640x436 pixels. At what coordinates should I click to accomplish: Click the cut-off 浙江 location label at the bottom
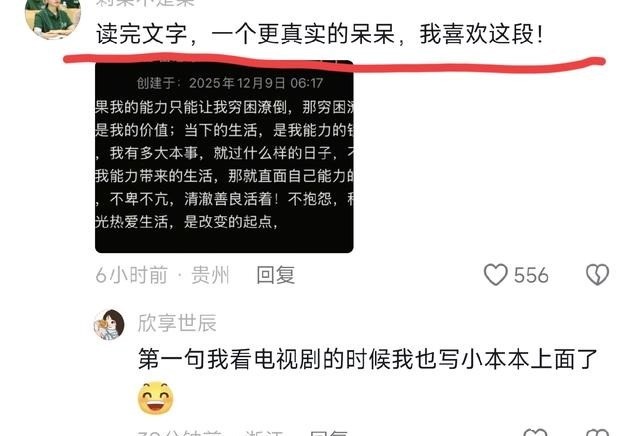264,433
